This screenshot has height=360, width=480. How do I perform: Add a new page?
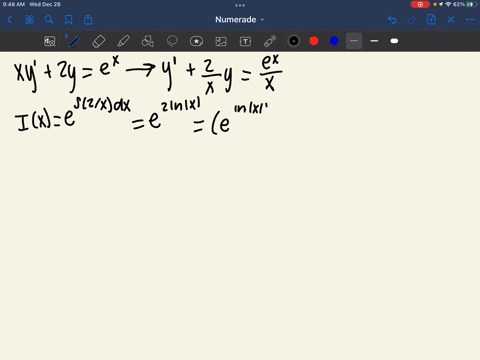(431, 19)
